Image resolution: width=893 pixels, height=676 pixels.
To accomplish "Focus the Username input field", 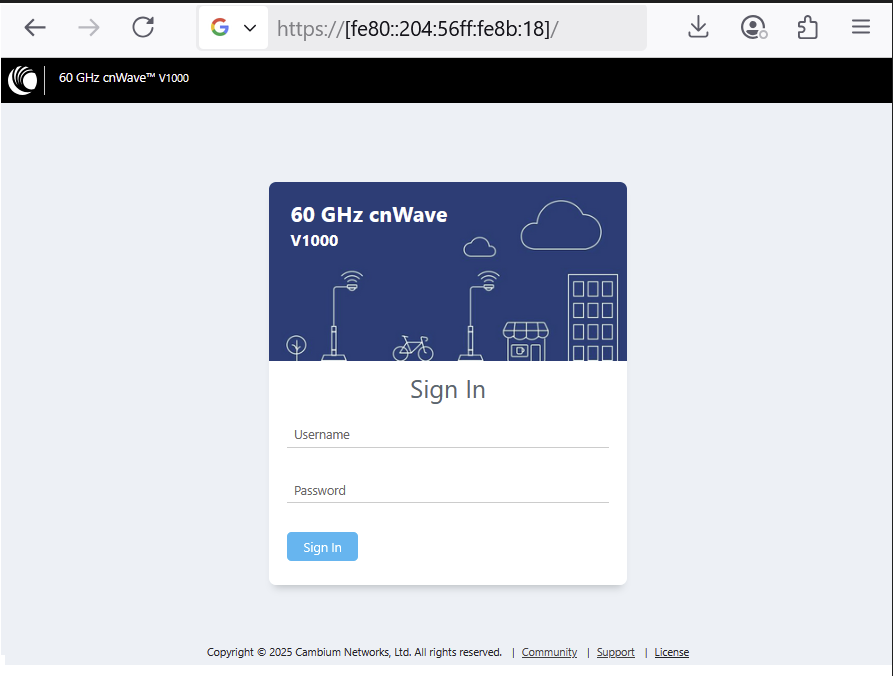I will [x=448, y=435].
